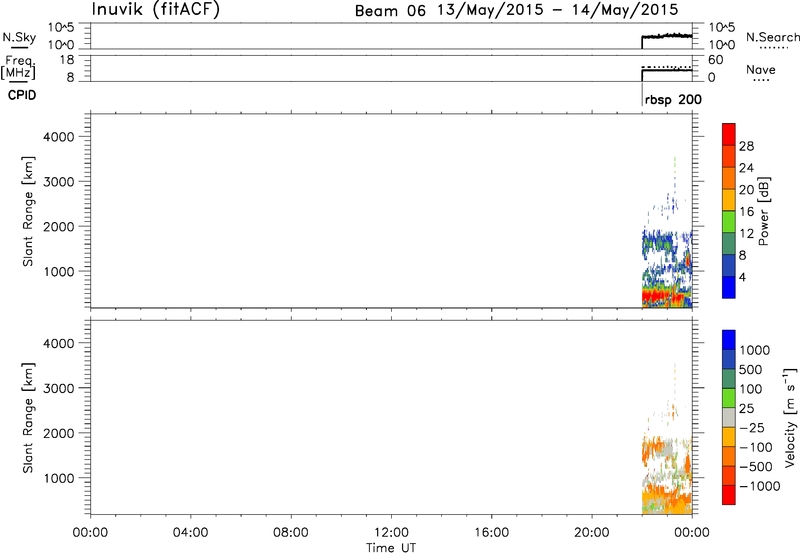Screen dimensions: 800x554
Task: Click the red top segment of Power colorbar
Action: (729, 134)
